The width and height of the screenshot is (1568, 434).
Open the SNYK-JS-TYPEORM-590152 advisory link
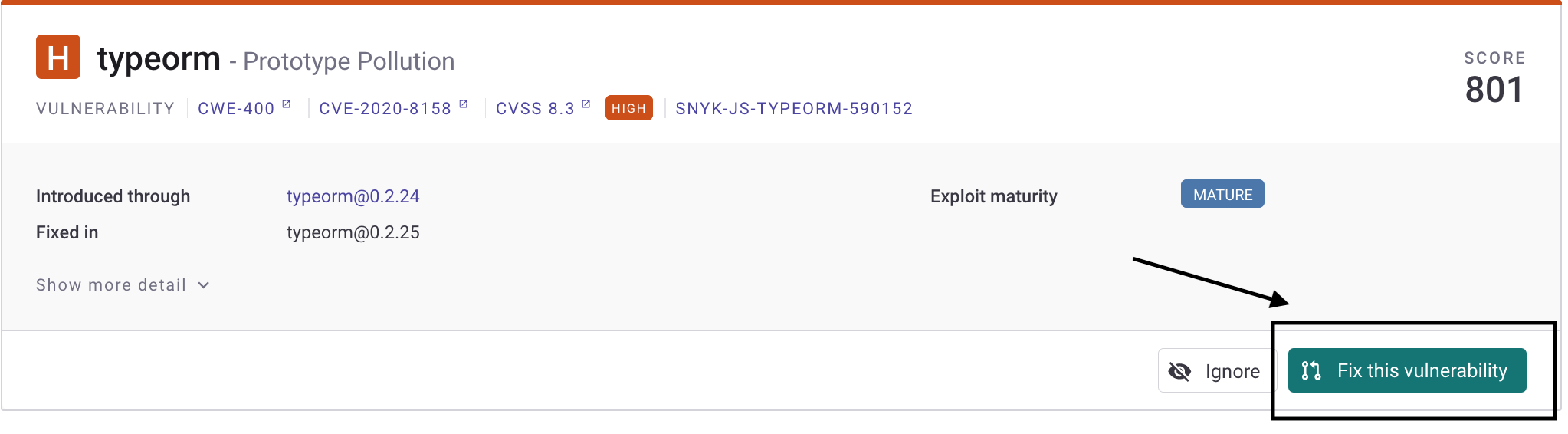(x=794, y=108)
